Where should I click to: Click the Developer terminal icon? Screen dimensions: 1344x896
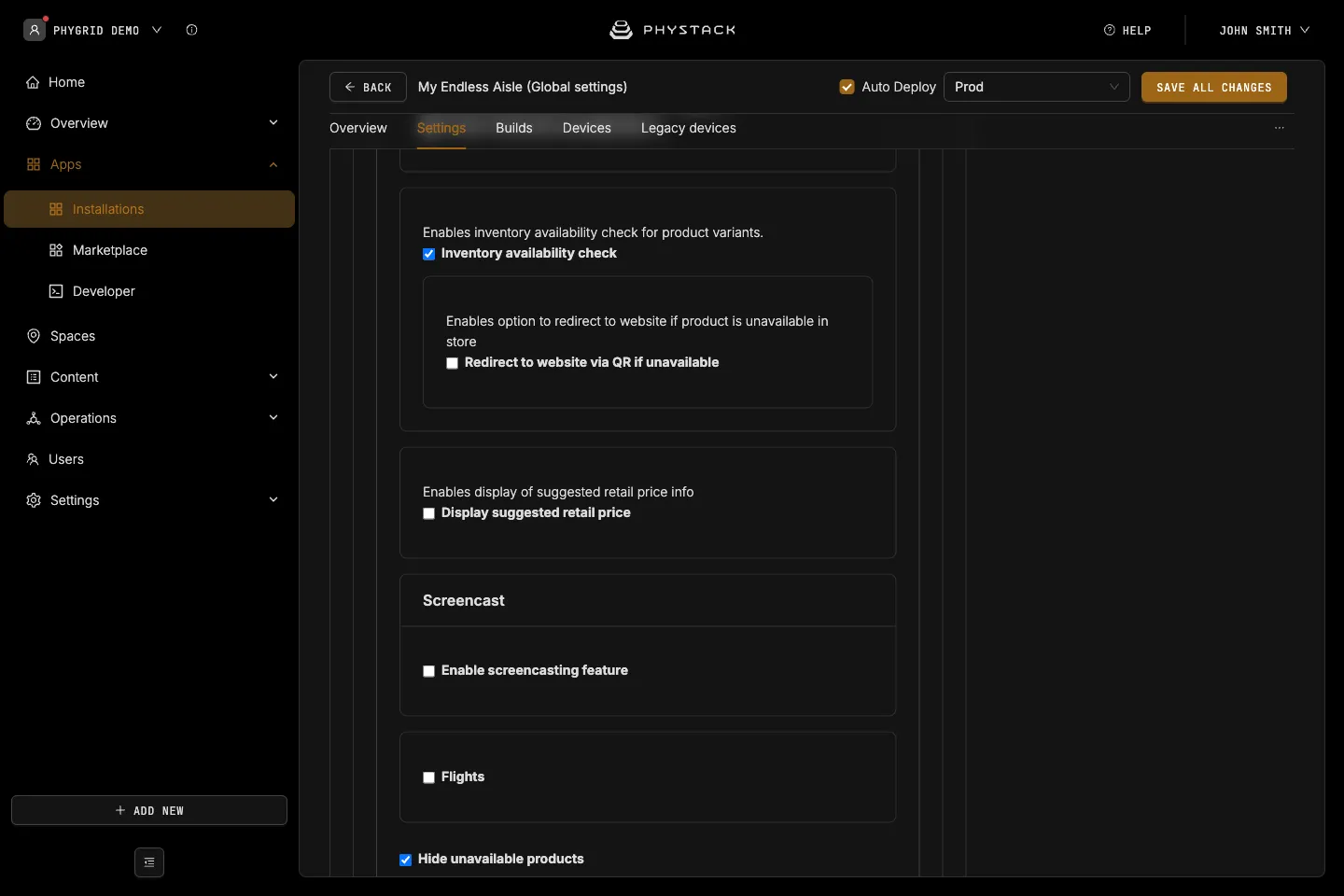coord(56,291)
